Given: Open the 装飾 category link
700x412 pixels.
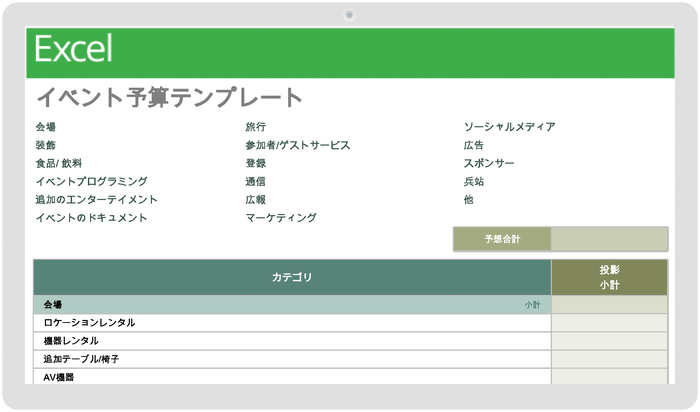Looking at the screenshot, I should click(46, 145).
